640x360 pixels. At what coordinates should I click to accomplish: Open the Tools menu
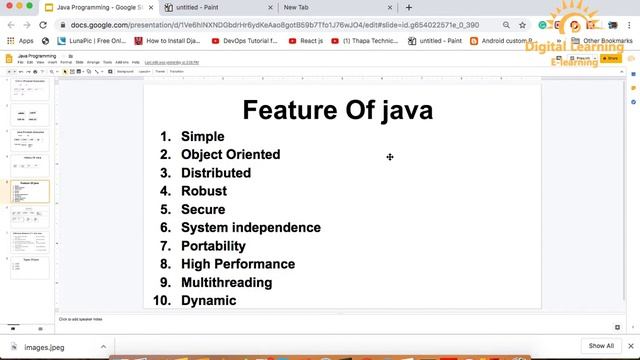coord(107,62)
